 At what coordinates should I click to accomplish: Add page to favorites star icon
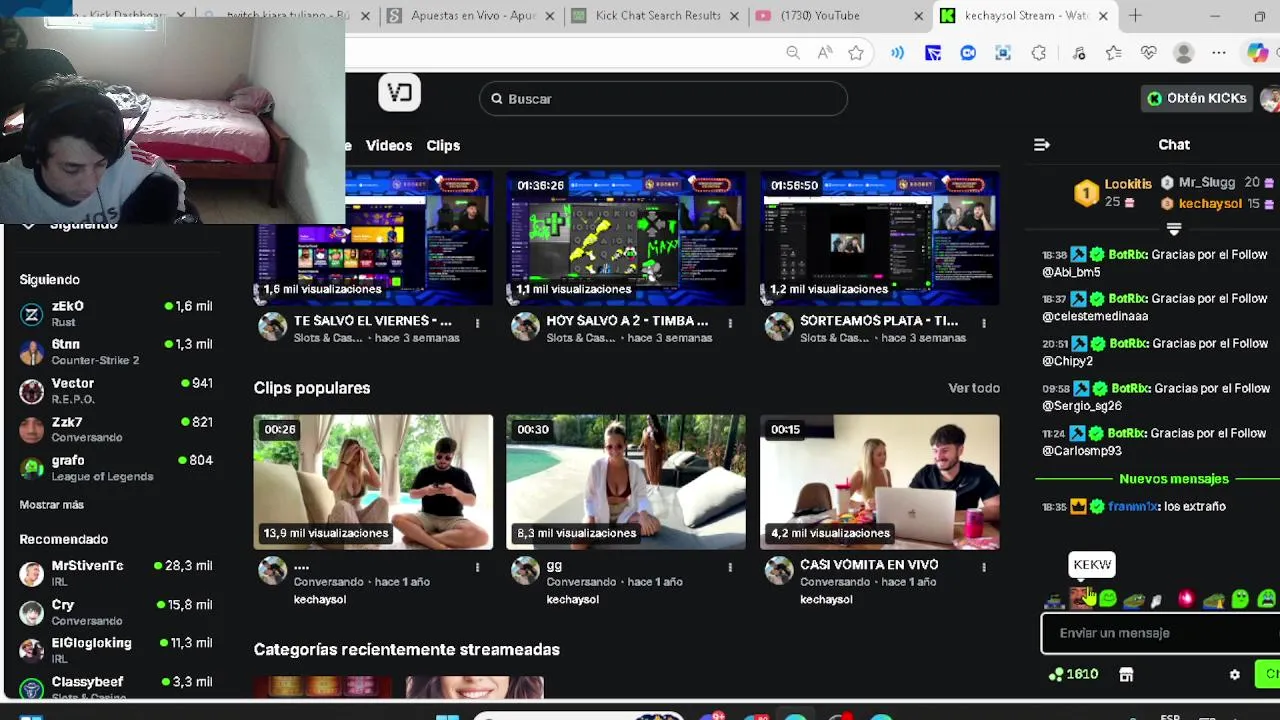tap(856, 53)
